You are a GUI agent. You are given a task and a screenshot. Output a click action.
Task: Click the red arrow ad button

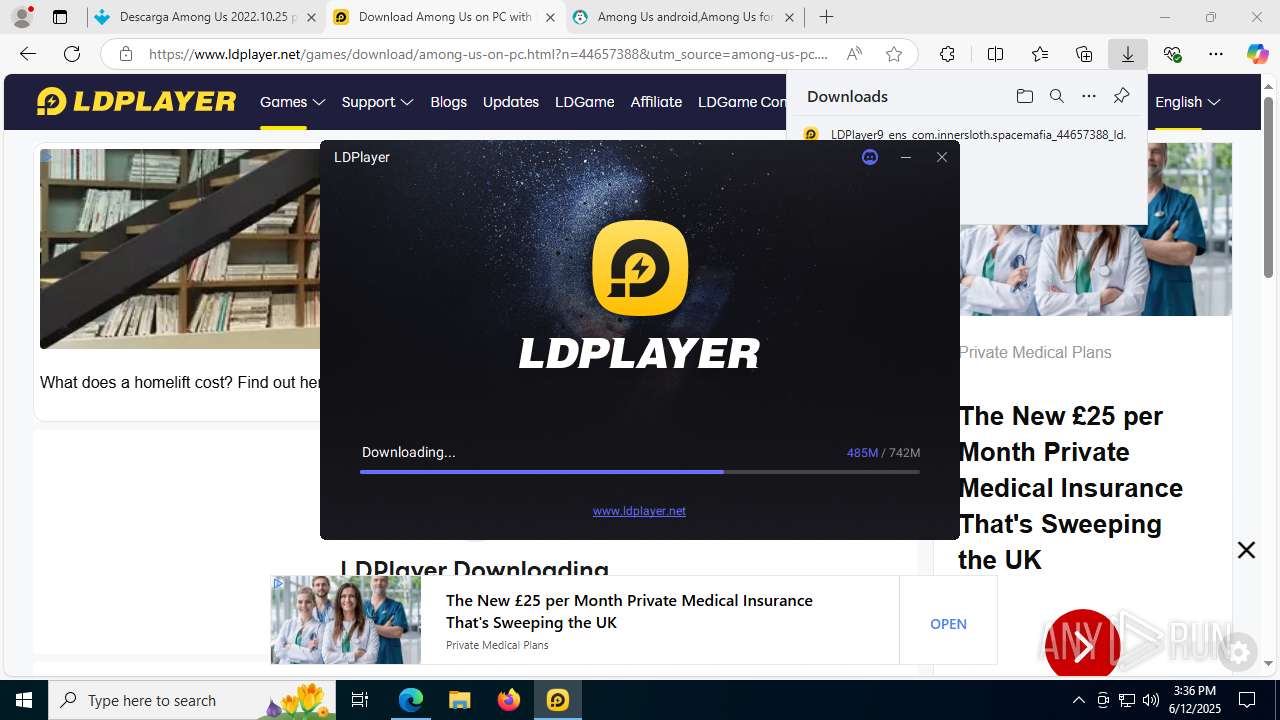(1082, 648)
